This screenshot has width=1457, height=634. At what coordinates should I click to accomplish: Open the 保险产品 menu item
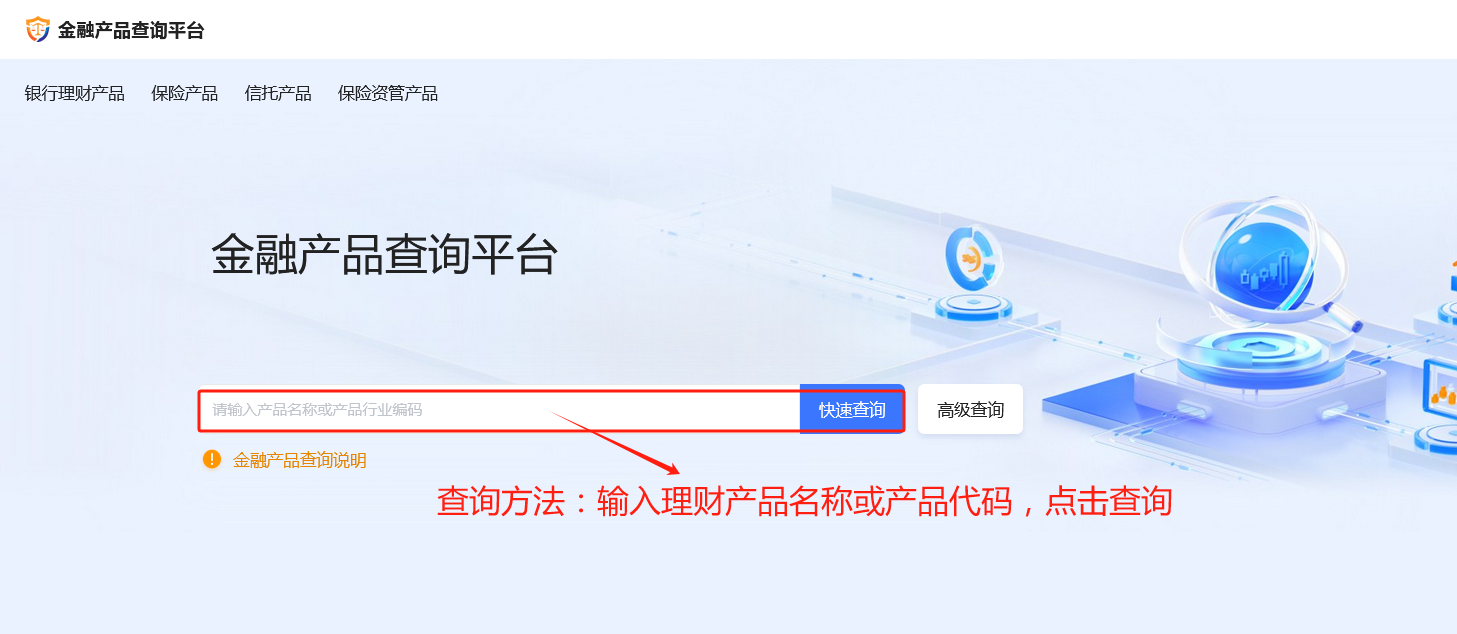[185, 93]
